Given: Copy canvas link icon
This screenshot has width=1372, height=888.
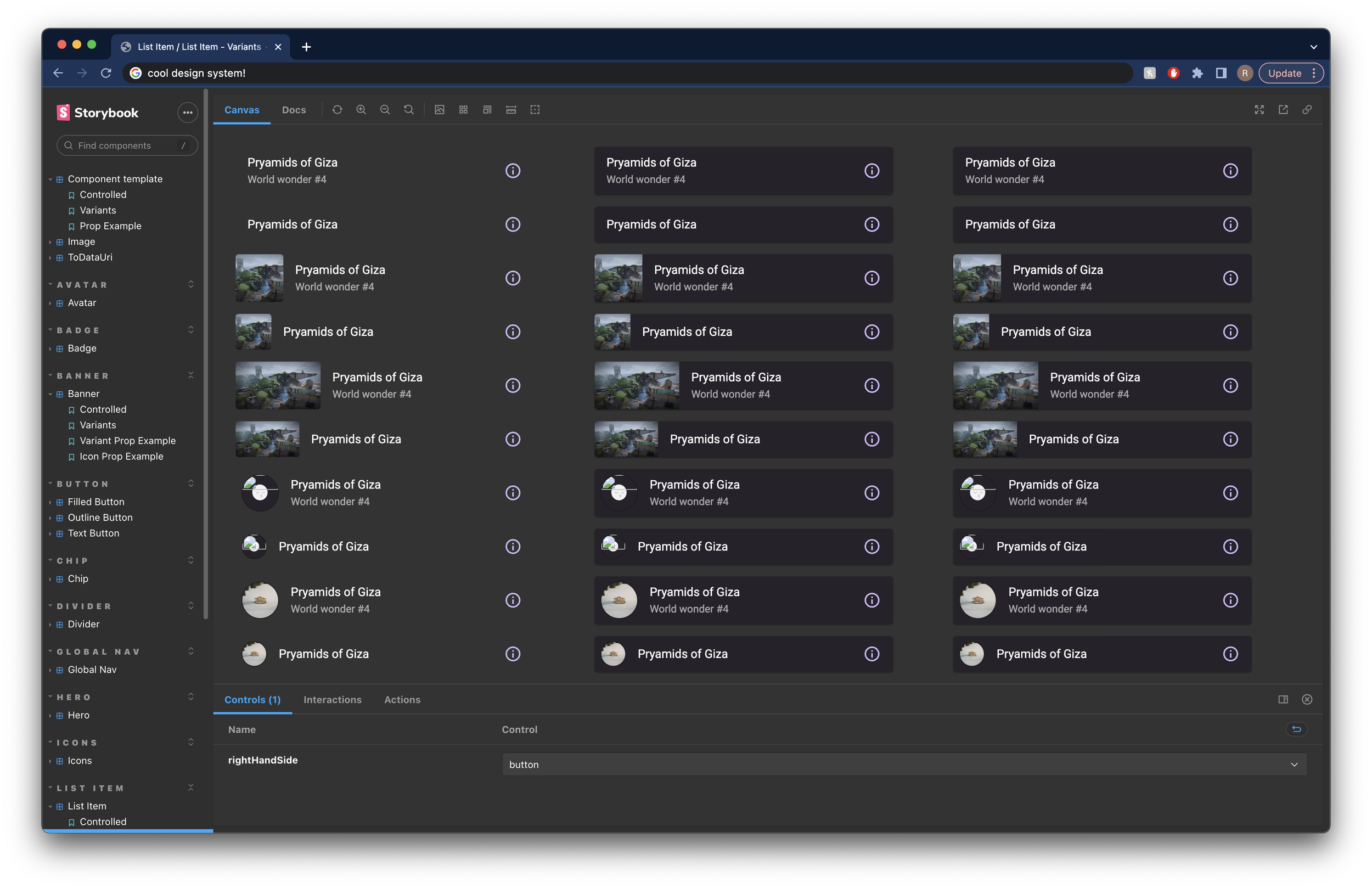Looking at the screenshot, I should [1307, 110].
